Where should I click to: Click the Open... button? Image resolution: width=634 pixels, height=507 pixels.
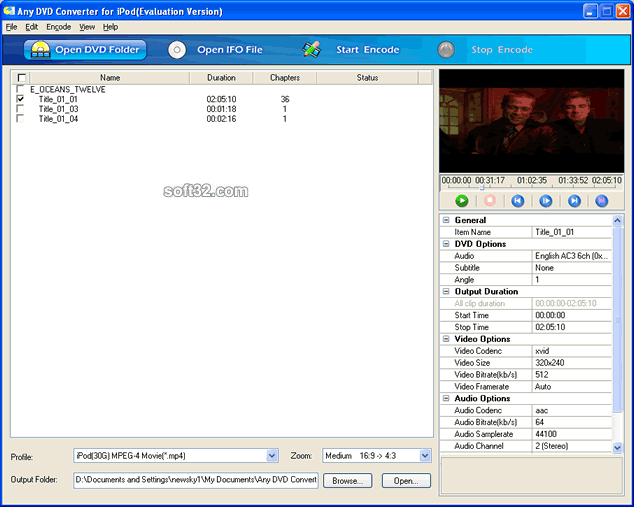click(406, 480)
